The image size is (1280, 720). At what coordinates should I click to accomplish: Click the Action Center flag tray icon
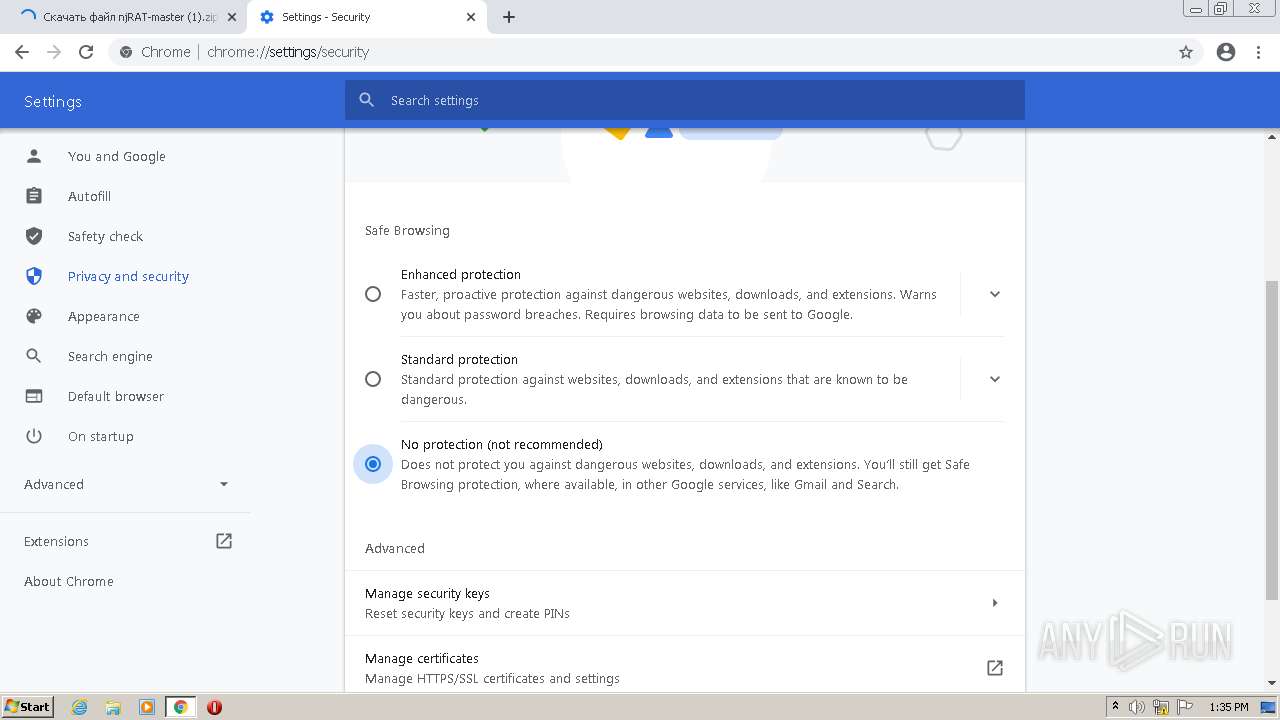[x=1185, y=707]
